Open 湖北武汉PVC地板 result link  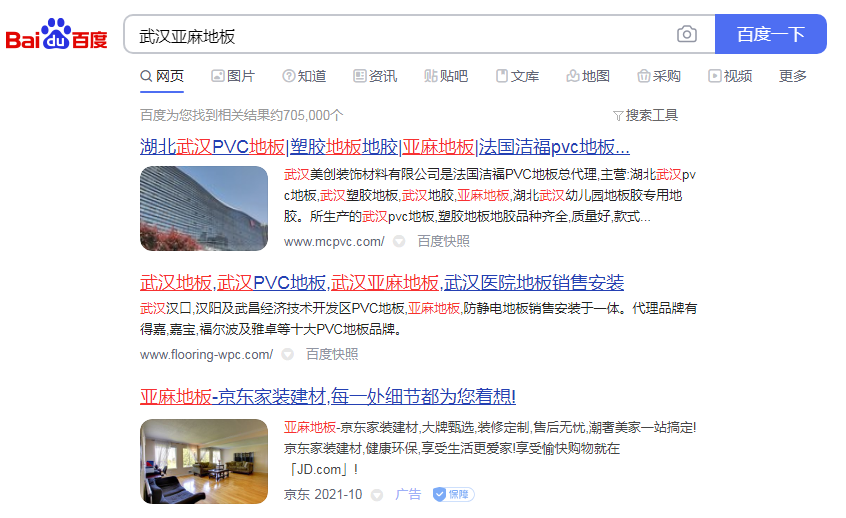pyautogui.click(x=385, y=147)
